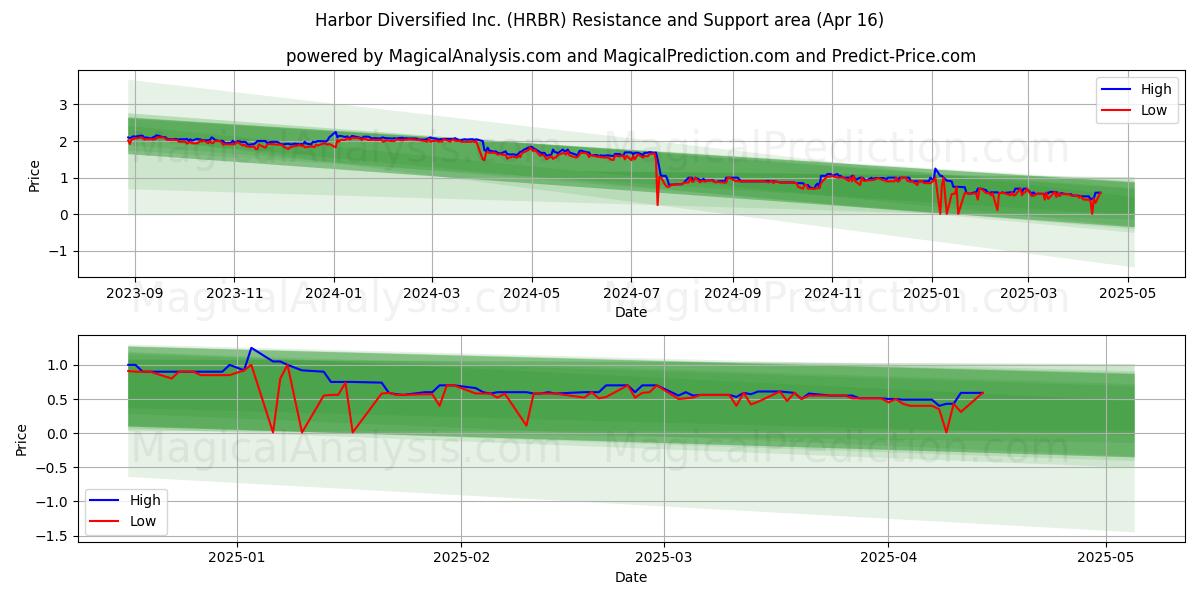This screenshot has height=600, width=1200.
Task: Click the '2024-03' date label on top chart
Action: tap(432, 294)
